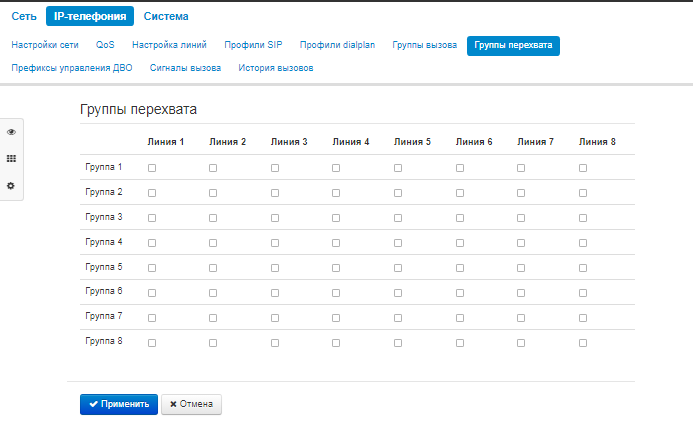Click the grid icon in the left sidebar
Image resolution: width=693 pixels, height=426 pixels.
pyautogui.click(x=11, y=159)
